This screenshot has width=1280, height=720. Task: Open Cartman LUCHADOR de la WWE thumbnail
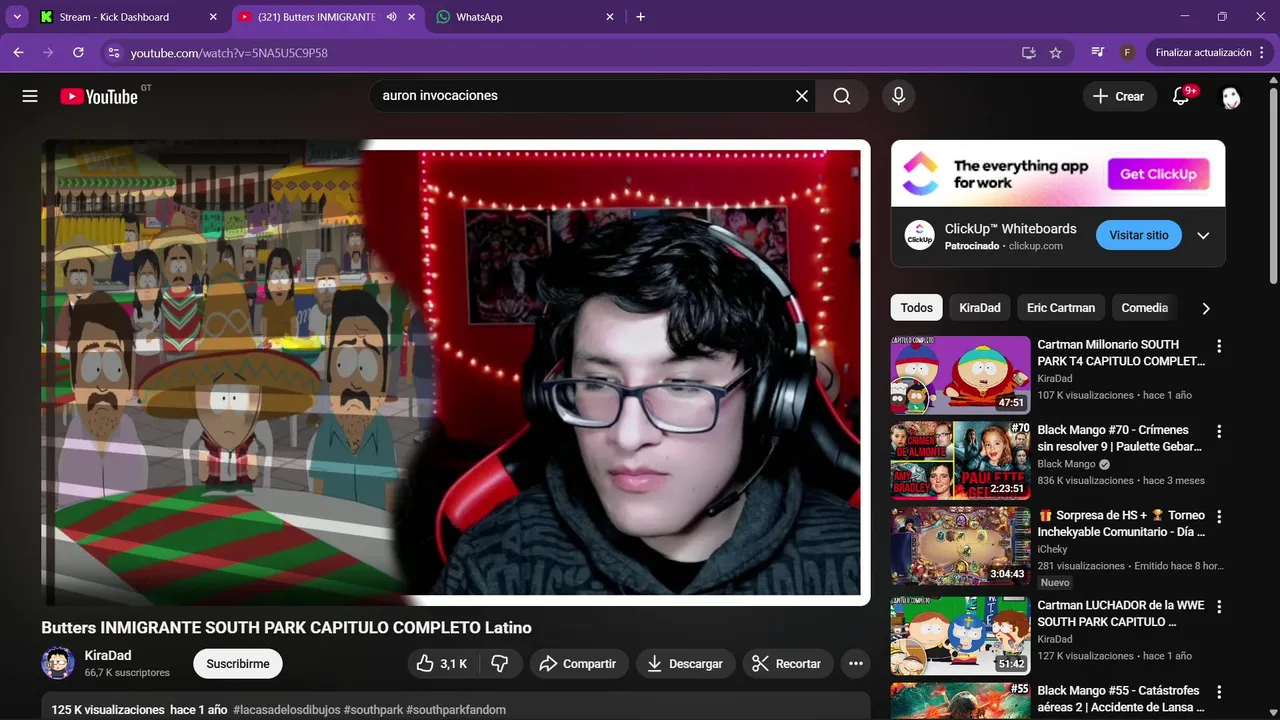pos(960,636)
